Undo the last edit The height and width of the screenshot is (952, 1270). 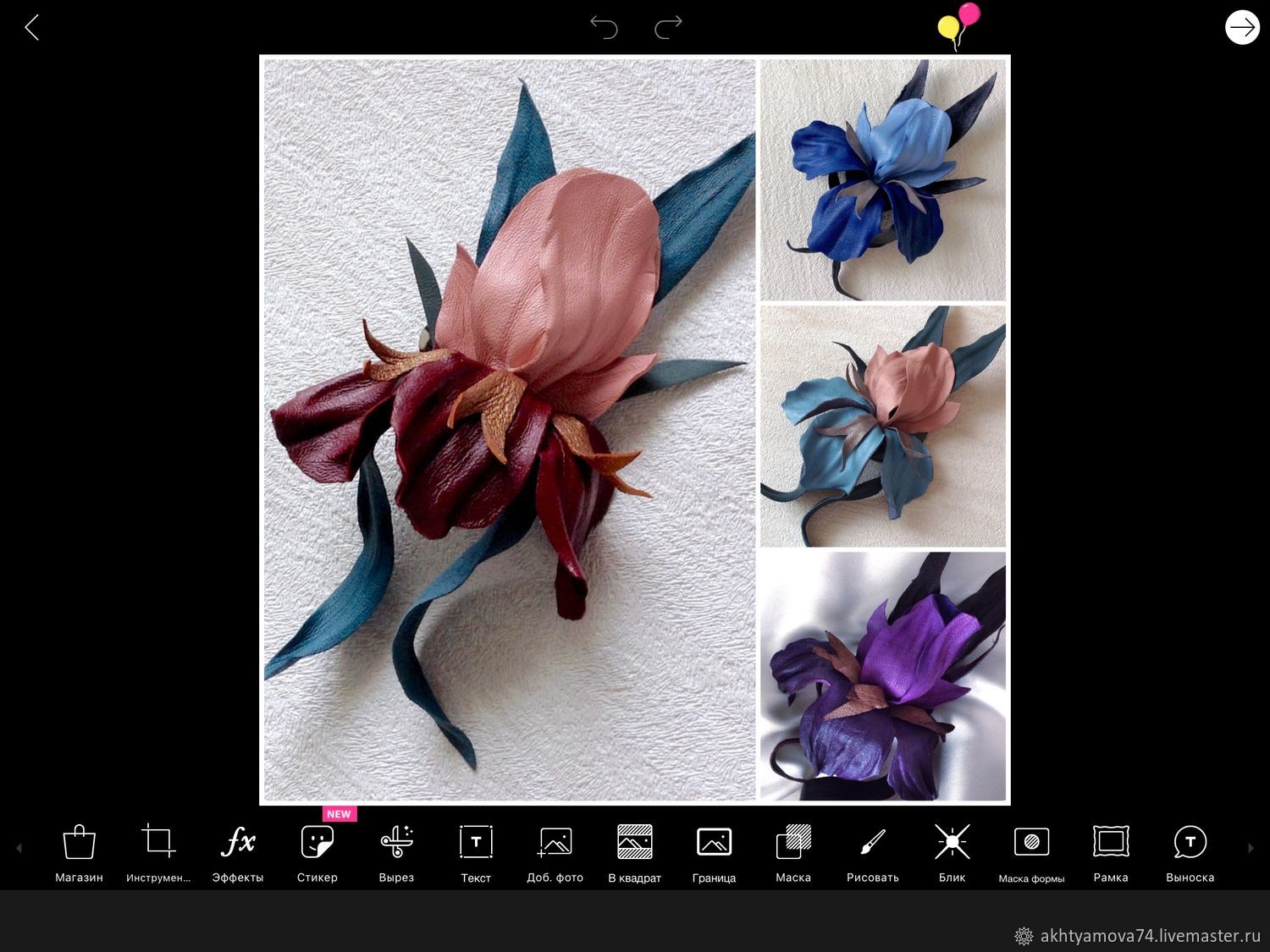click(x=604, y=27)
